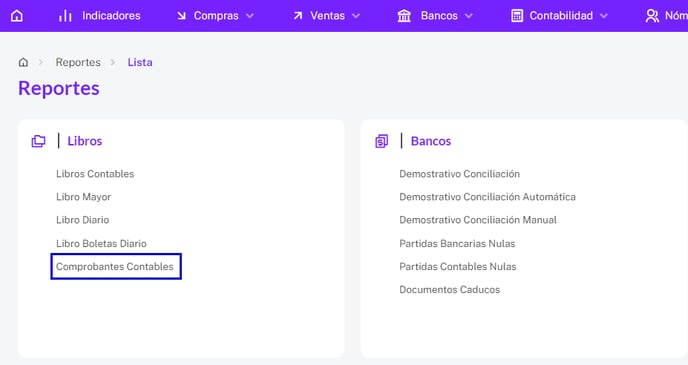Click the Indicadores bar chart icon
688x365 pixels.
(x=65, y=16)
